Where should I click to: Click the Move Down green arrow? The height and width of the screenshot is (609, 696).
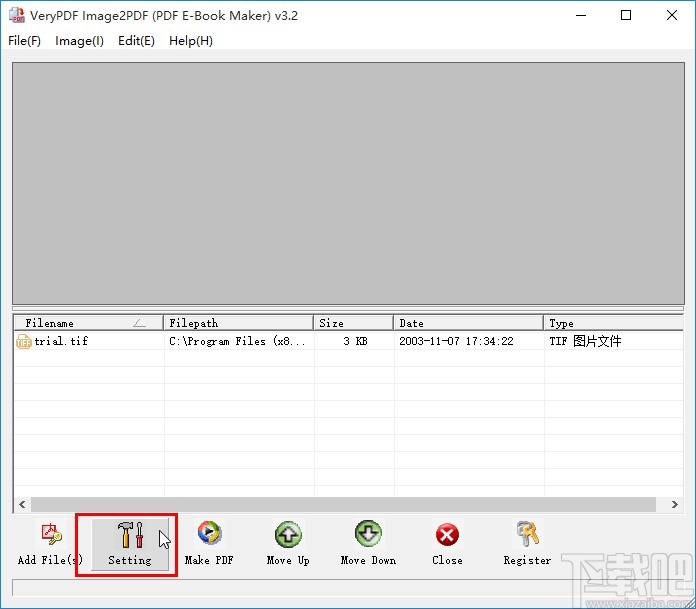click(368, 534)
